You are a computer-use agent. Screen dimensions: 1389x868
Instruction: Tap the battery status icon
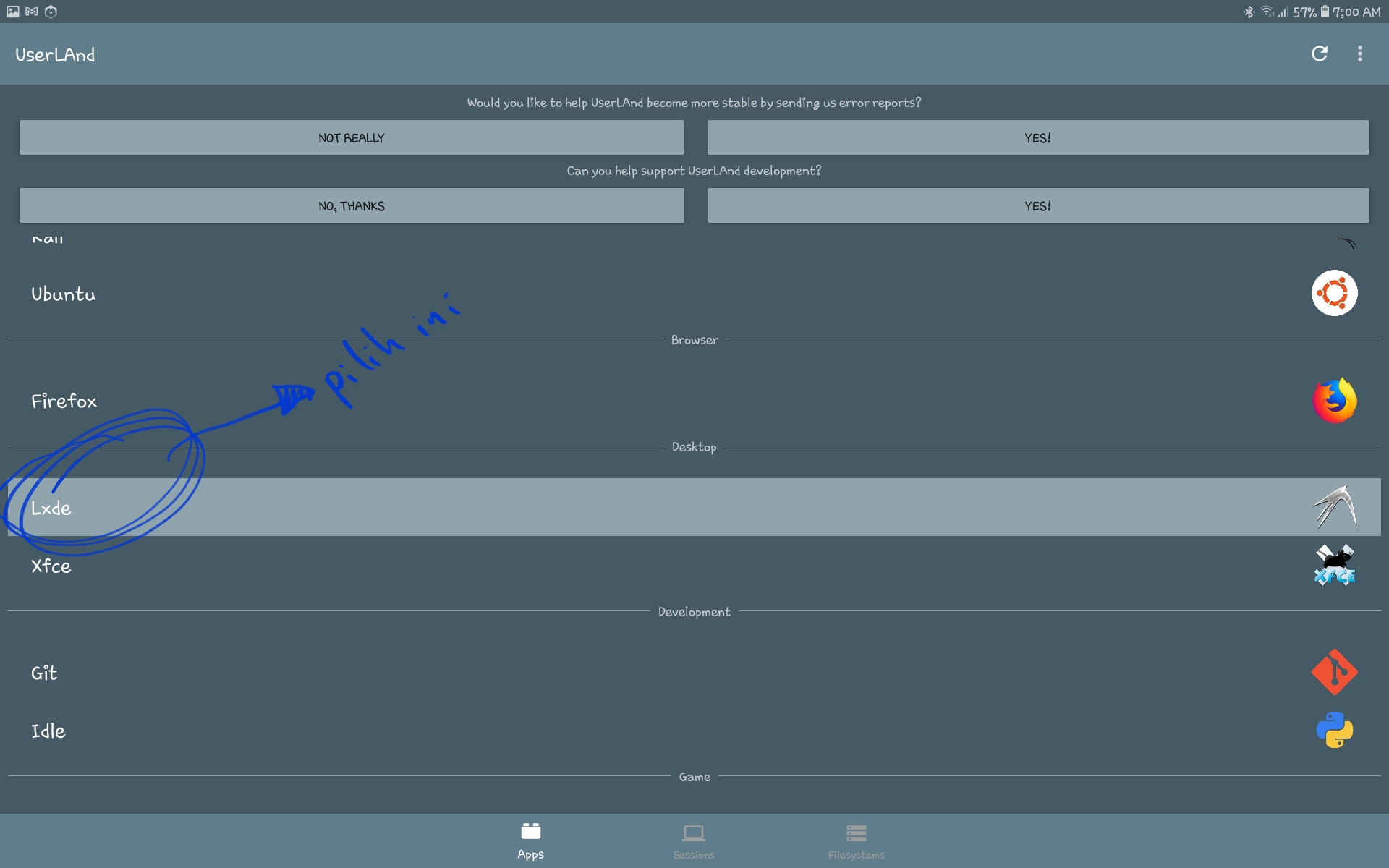click(x=1325, y=12)
